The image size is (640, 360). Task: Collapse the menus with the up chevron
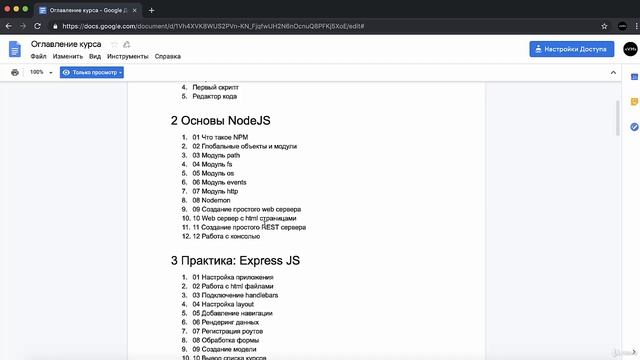pyautogui.click(x=613, y=73)
